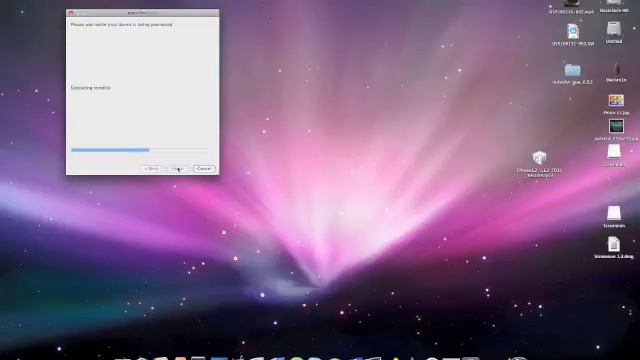Screen dimensions: 640x360
Task: Select the ramdisk status line above the progress bar
Action: tap(91, 88)
